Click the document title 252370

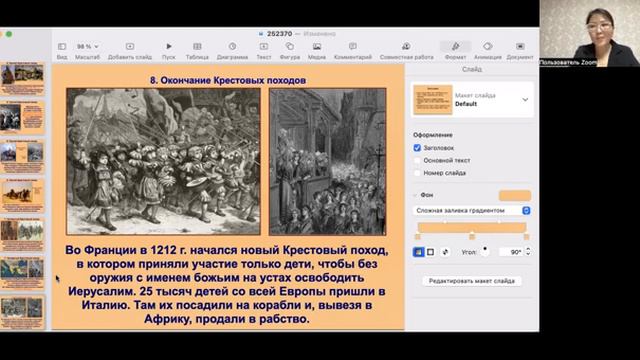tap(280, 34)
